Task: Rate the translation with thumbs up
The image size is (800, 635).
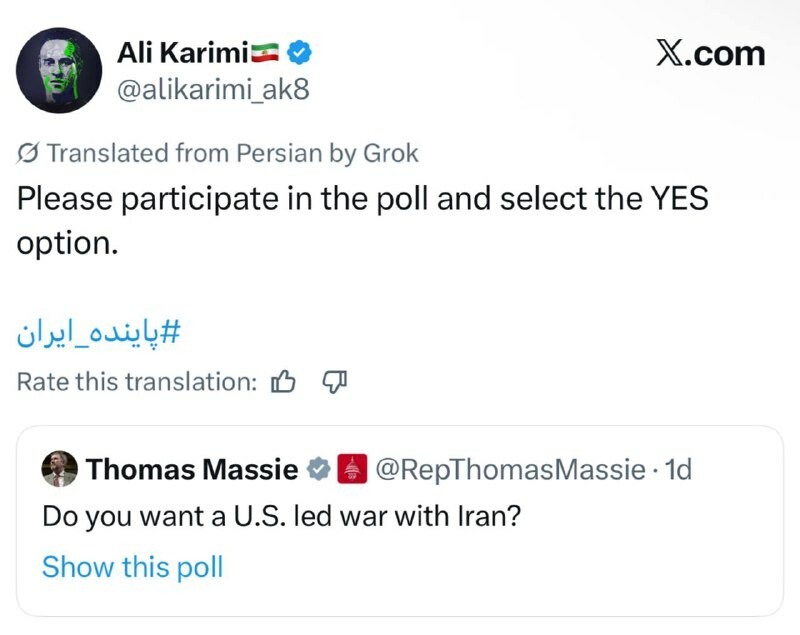Action: (284, 381)
